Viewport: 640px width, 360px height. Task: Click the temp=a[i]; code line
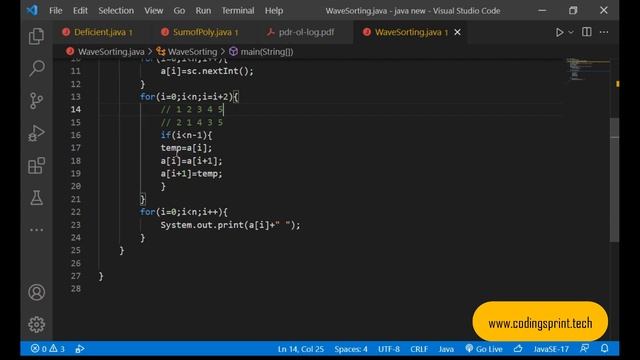point(186,148)
